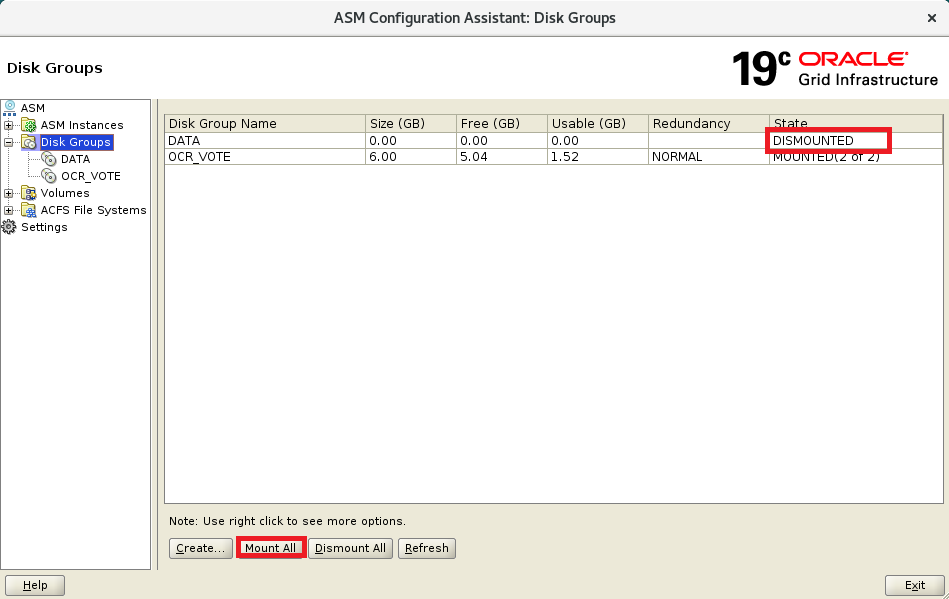Select OCR_VOTE under Disk Groups tree
Image resolution: width=949 pixels, height=599 pixels.
pyautogui.click(x=91, y=176)
